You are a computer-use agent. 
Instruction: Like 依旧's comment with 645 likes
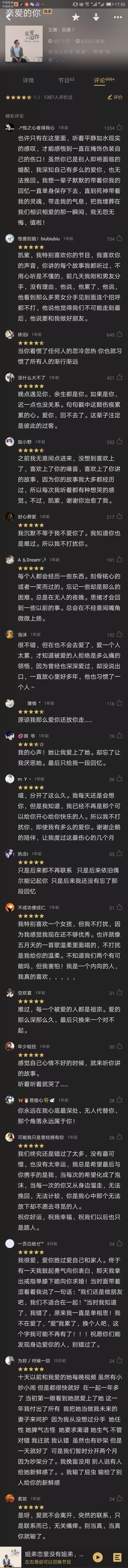[x=119, y=334]
